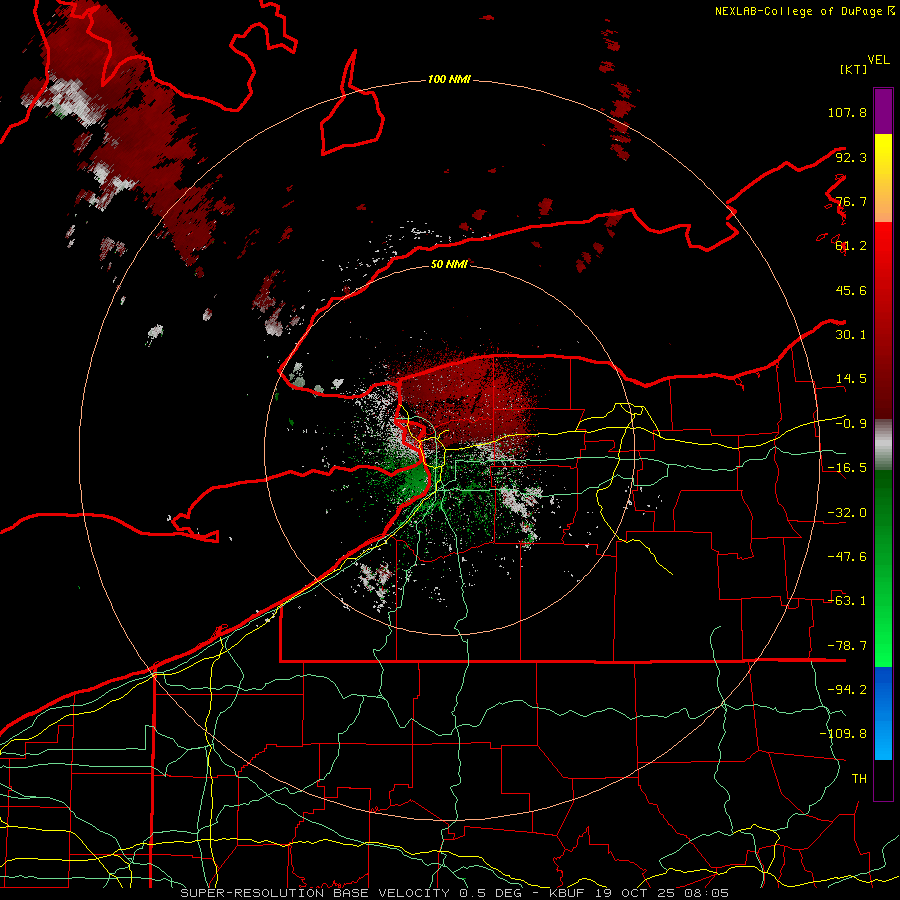Image resolution: width=900 pixels, height=900 pixels.
Task: Click the 50 NMI range ring label
Action: pos(449,264)
